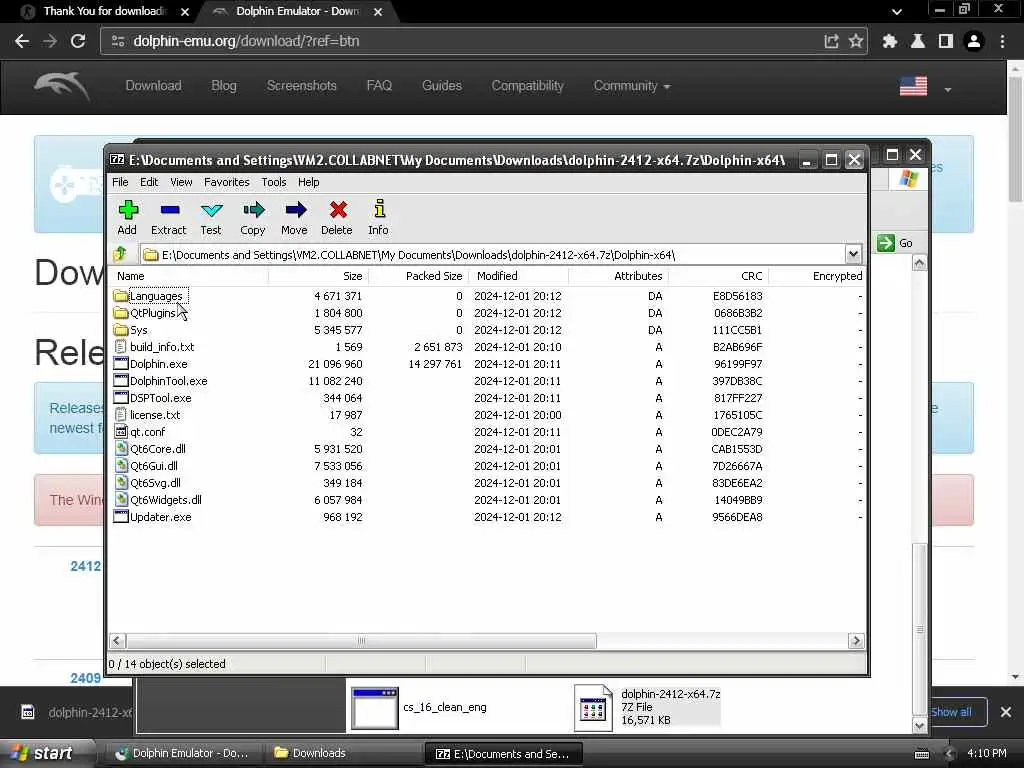
Task: Open Chrome profile avatar icon
Action: click(x=974, y=41)
